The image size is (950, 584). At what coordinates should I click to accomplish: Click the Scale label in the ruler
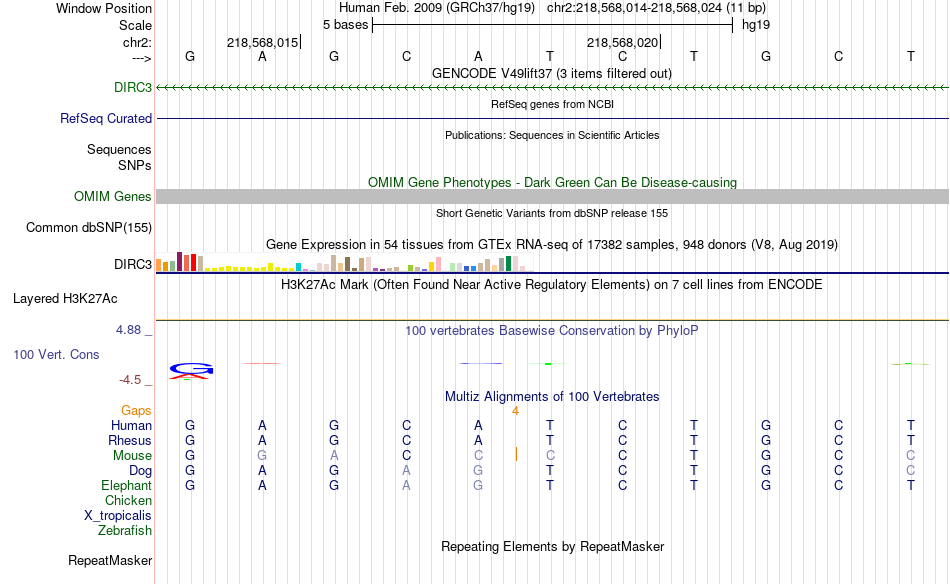coord(135,25)
